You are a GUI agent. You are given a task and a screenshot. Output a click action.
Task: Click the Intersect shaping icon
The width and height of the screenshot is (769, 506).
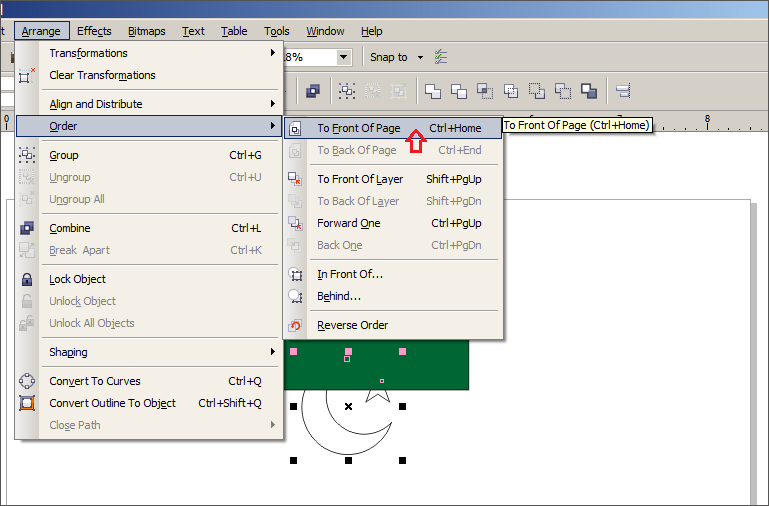[x=485, y=91]
